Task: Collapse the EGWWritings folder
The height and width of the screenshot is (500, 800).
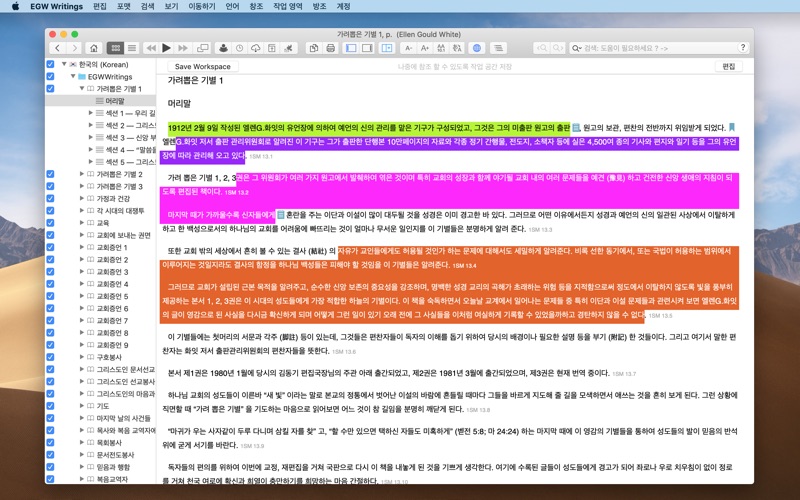Action: [73, 77]
